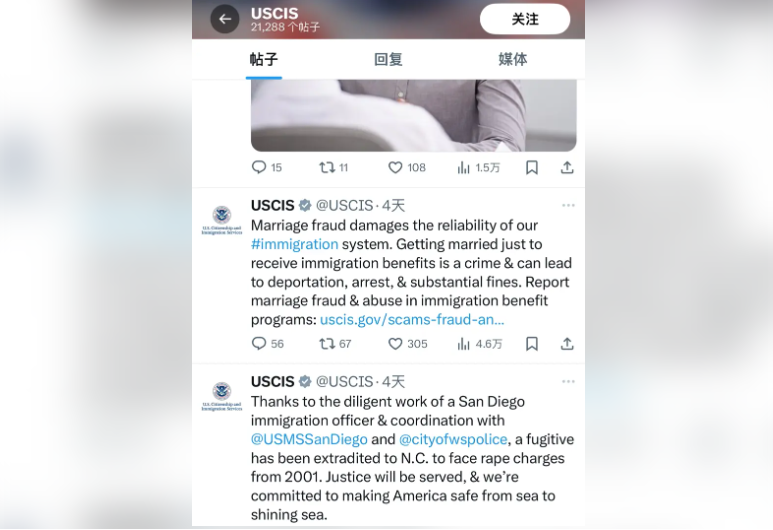Image resolution: width=773 pixels, height=530 pixels.
Task: Open the image in the top post
Action: [414, 115]
